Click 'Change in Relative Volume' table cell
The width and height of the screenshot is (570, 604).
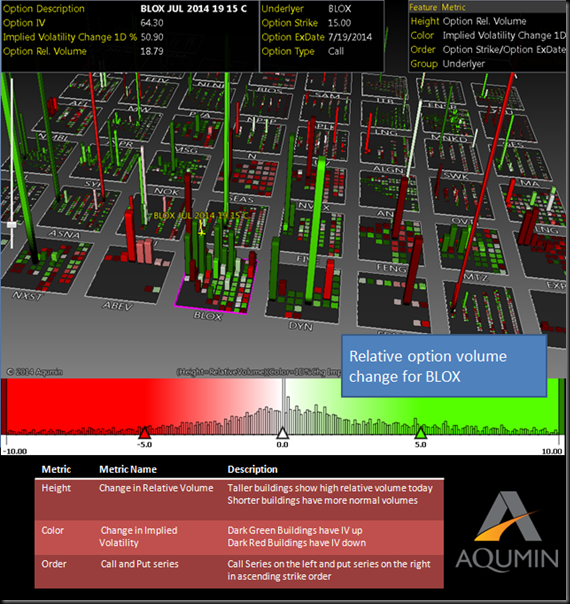[156, 488]
